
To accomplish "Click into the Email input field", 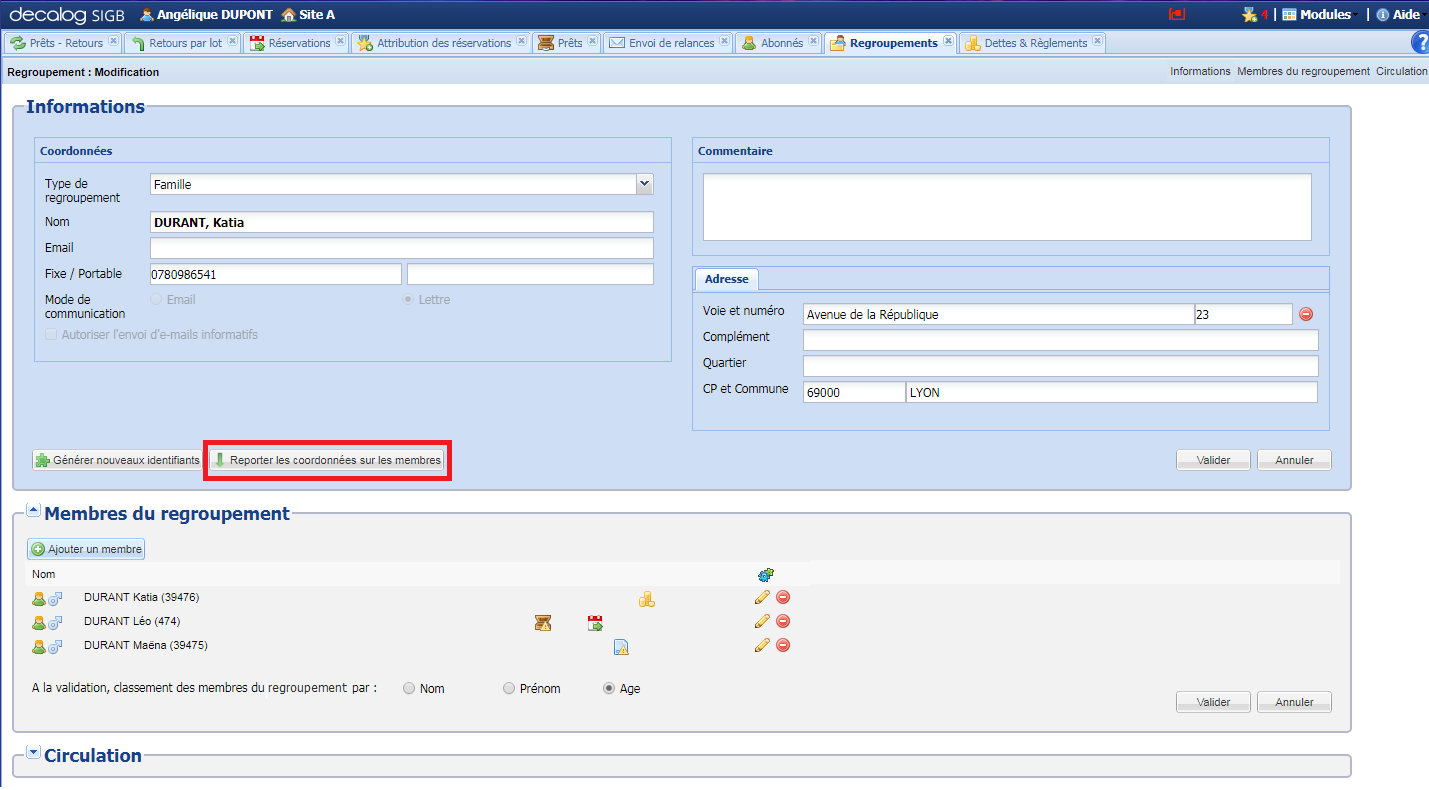I will pyautogui.click(x=401, y=248).
